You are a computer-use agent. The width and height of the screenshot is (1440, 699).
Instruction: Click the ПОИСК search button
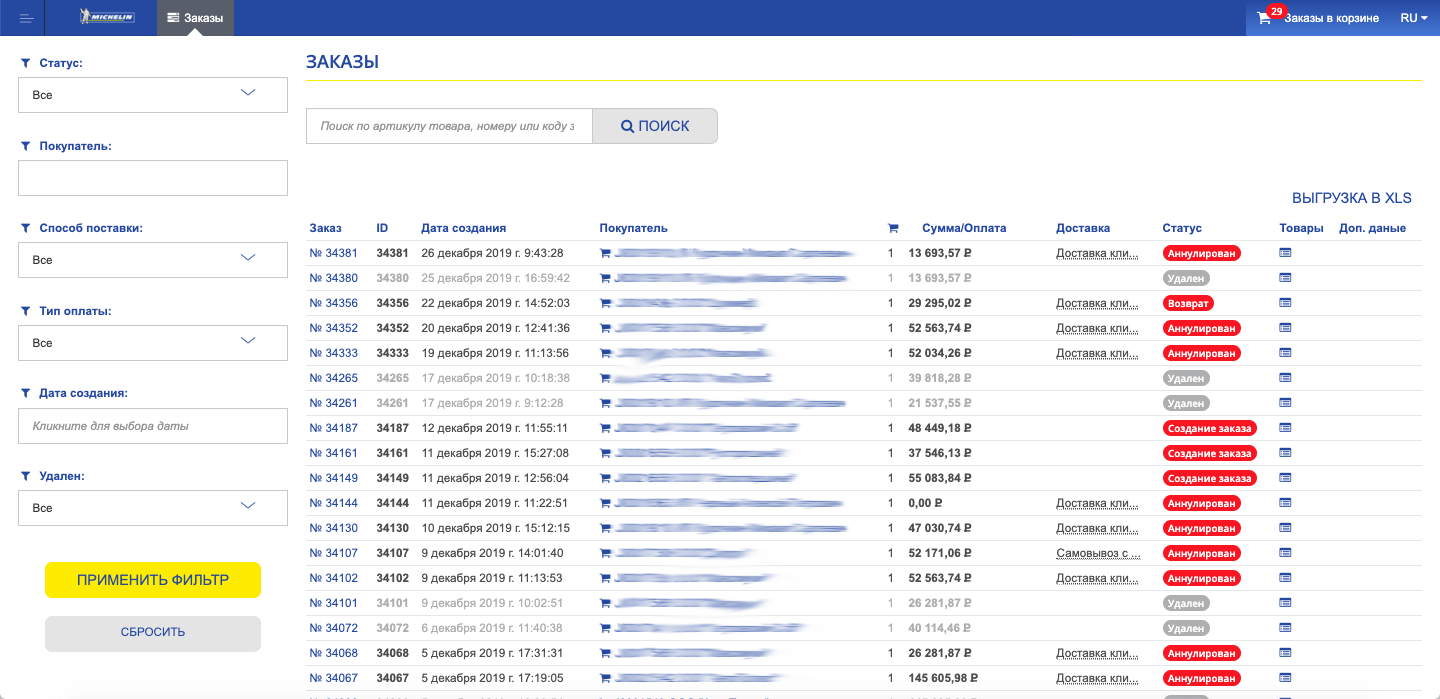click(655, 126)
